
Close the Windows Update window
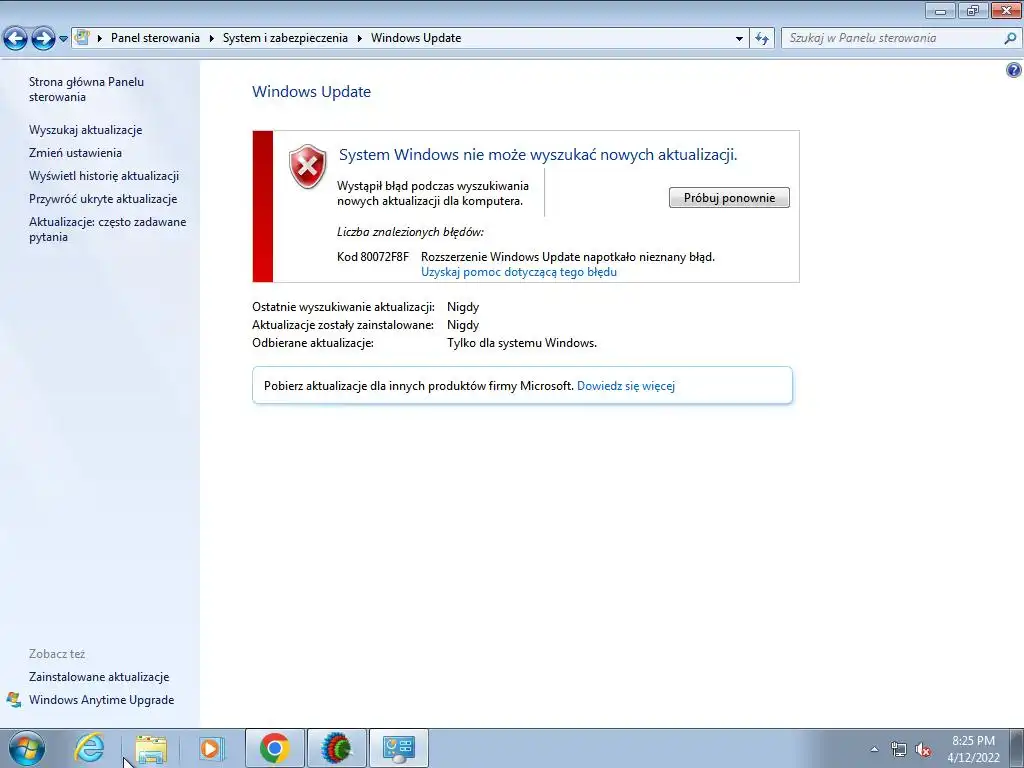click(1006, 10)
